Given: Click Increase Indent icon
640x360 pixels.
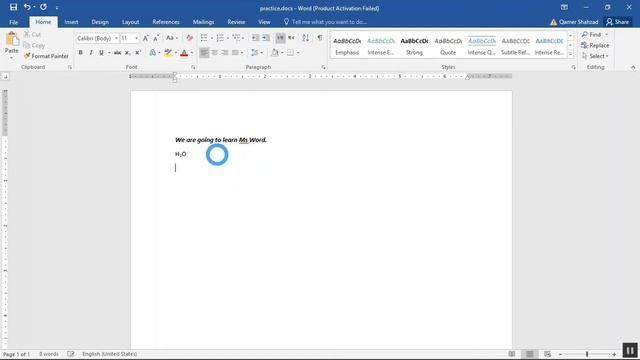Looking at the screenshot, I should point(266,38).
